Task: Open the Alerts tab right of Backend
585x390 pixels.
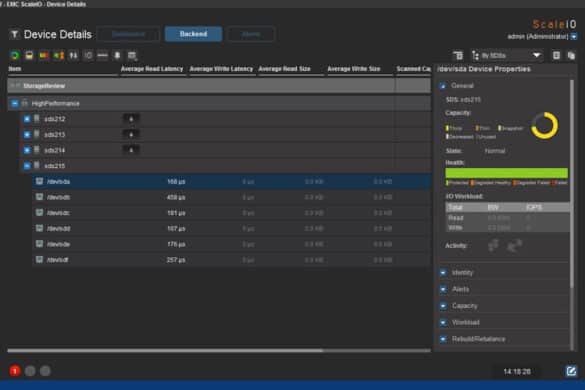Action: (251, 34)
